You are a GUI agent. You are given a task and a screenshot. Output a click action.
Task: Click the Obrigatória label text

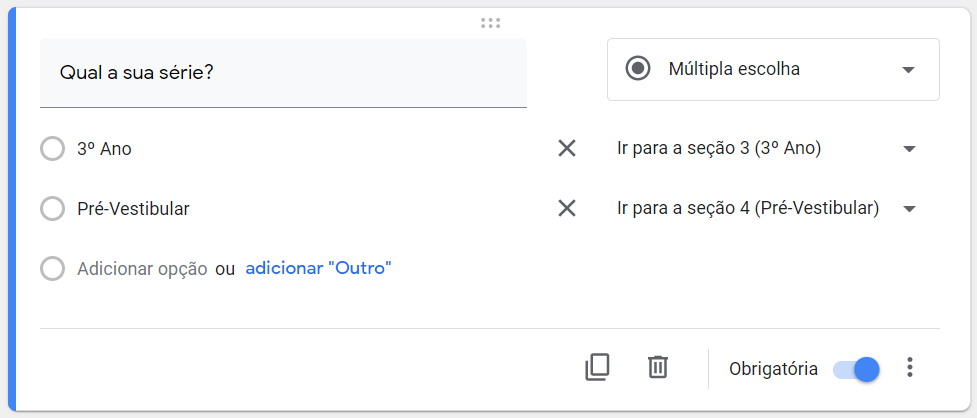point(773,369)
